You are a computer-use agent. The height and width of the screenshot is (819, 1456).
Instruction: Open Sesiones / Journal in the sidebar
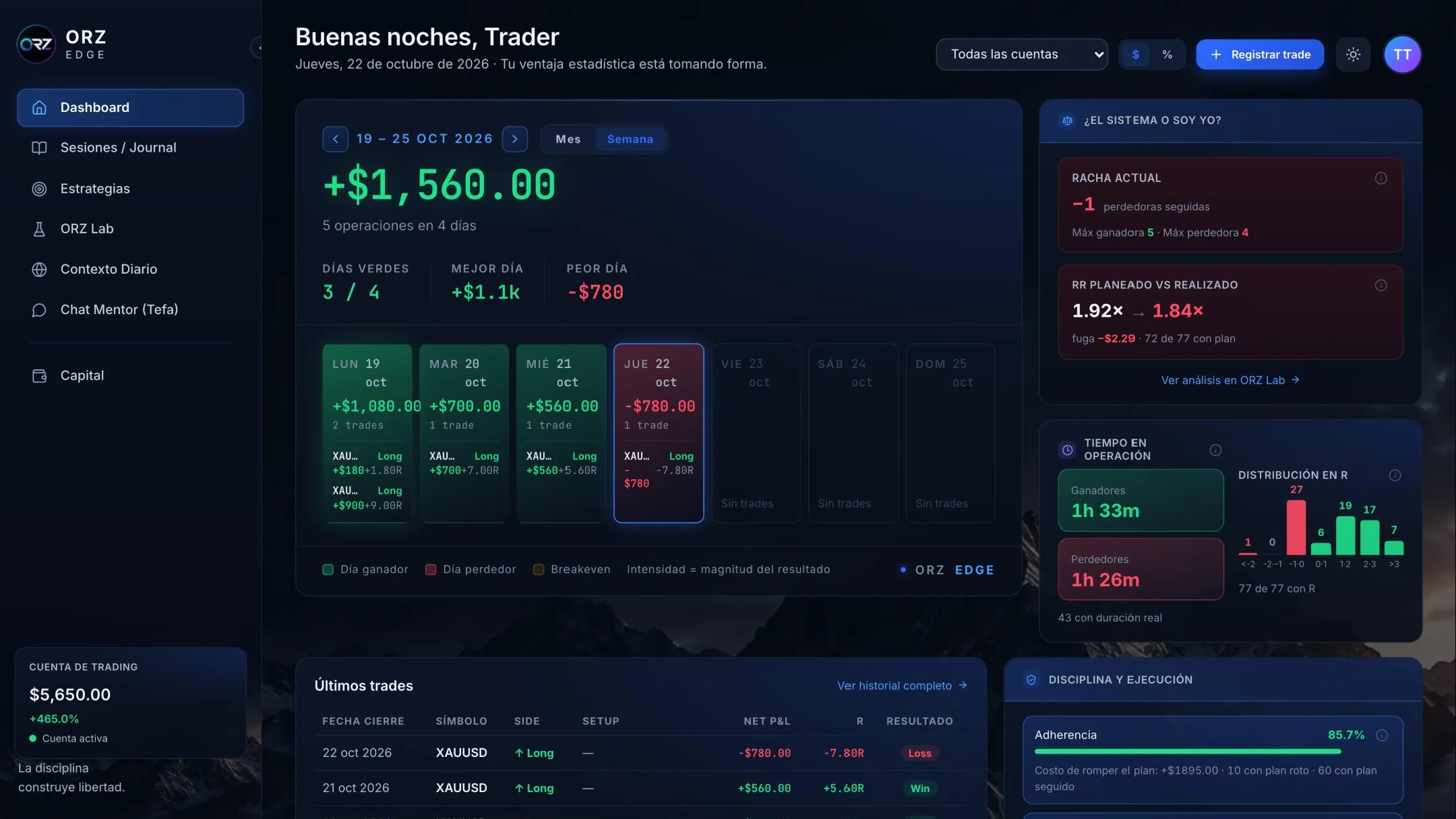pyautogui.click(x=130, y=148)
